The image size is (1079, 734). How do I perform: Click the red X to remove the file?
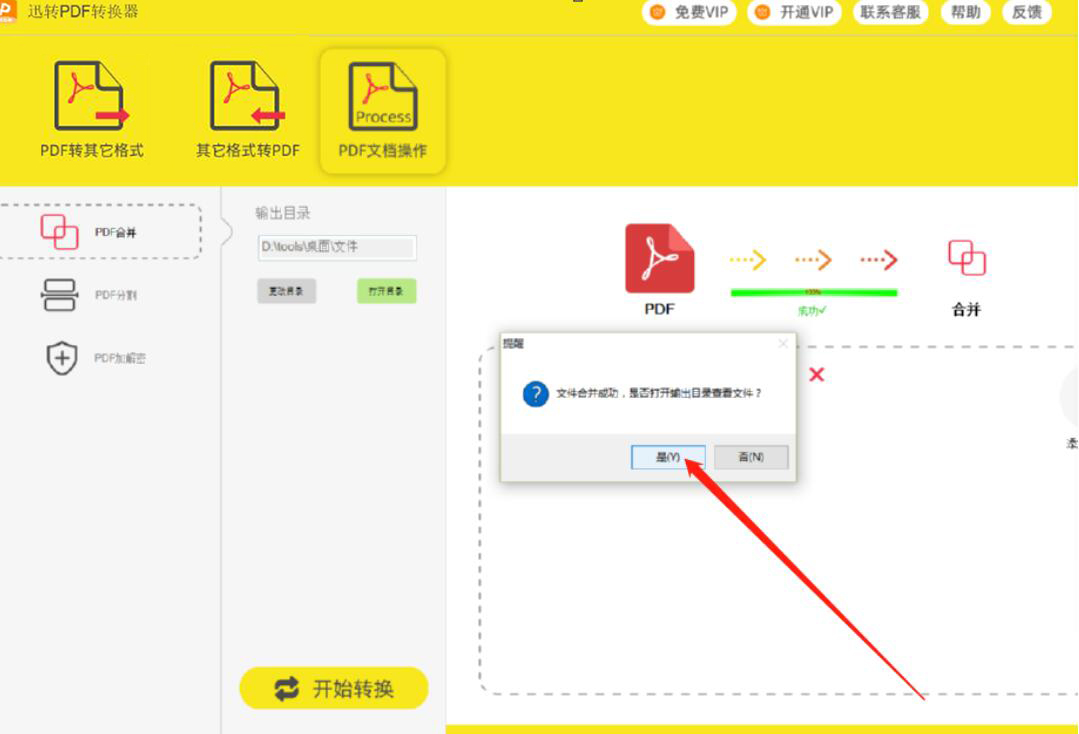pos(818,376)
